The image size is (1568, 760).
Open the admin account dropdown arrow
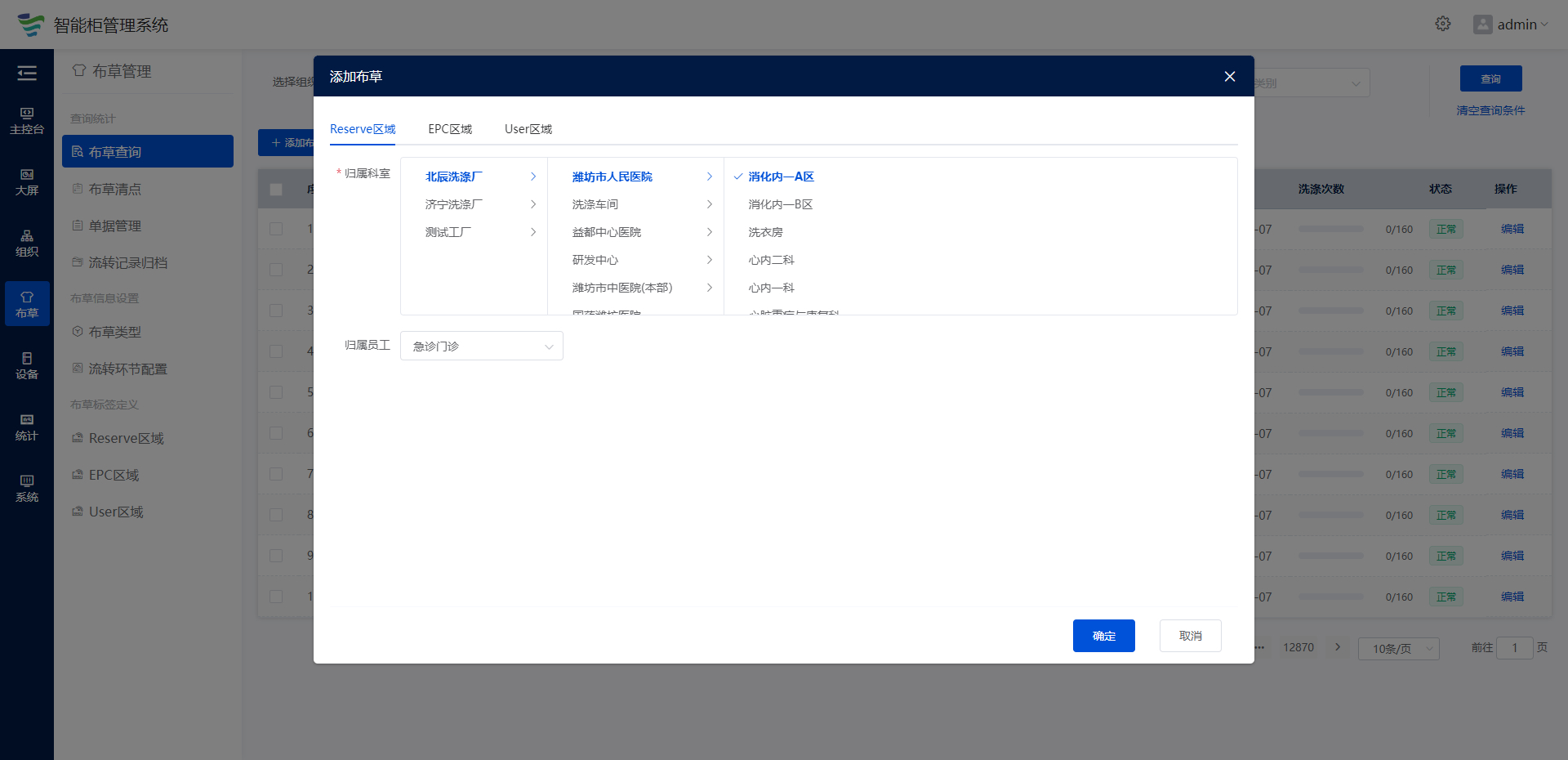[x=1544, y=25]
